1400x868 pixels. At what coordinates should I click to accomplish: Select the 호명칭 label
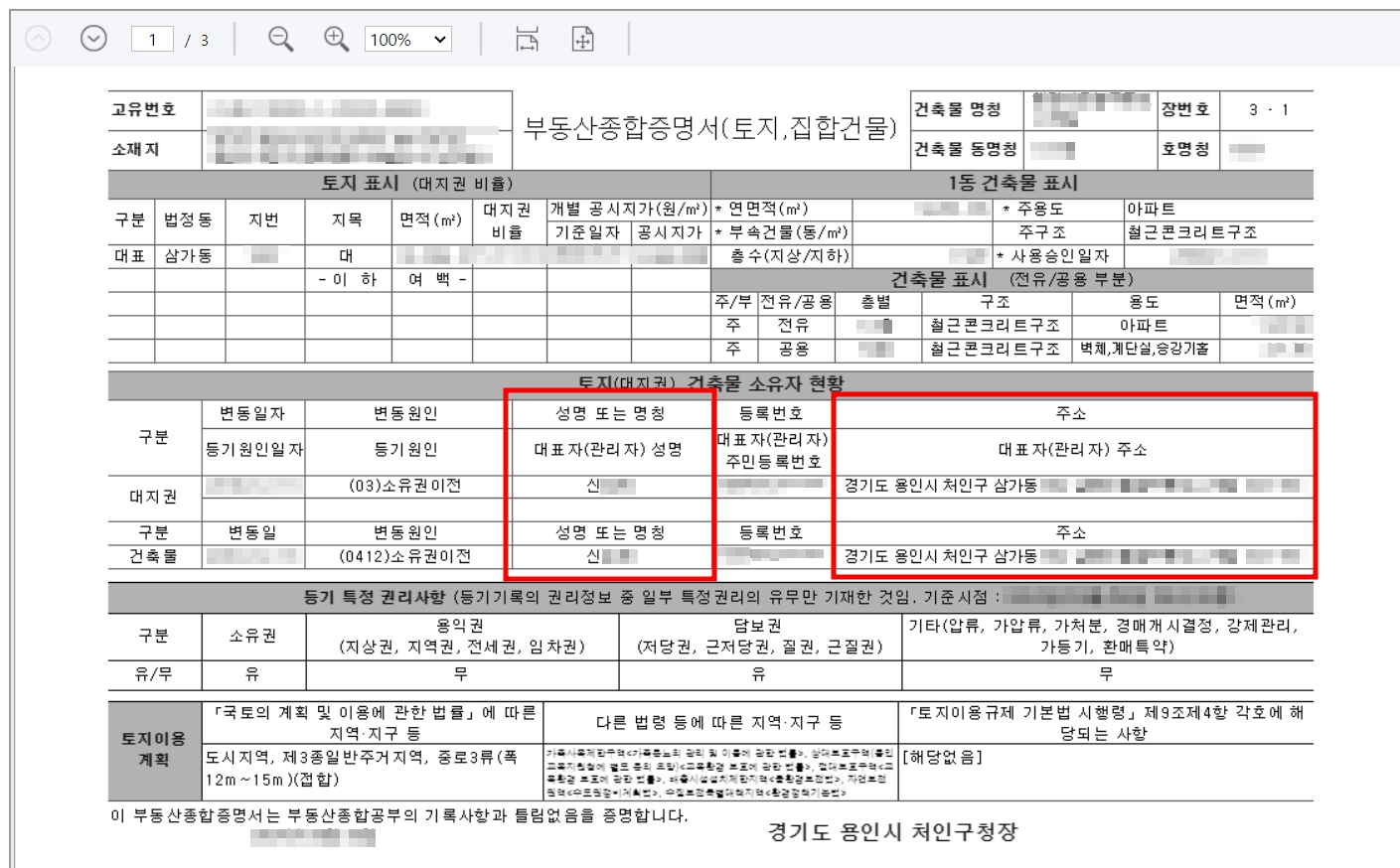(1185, 149)
